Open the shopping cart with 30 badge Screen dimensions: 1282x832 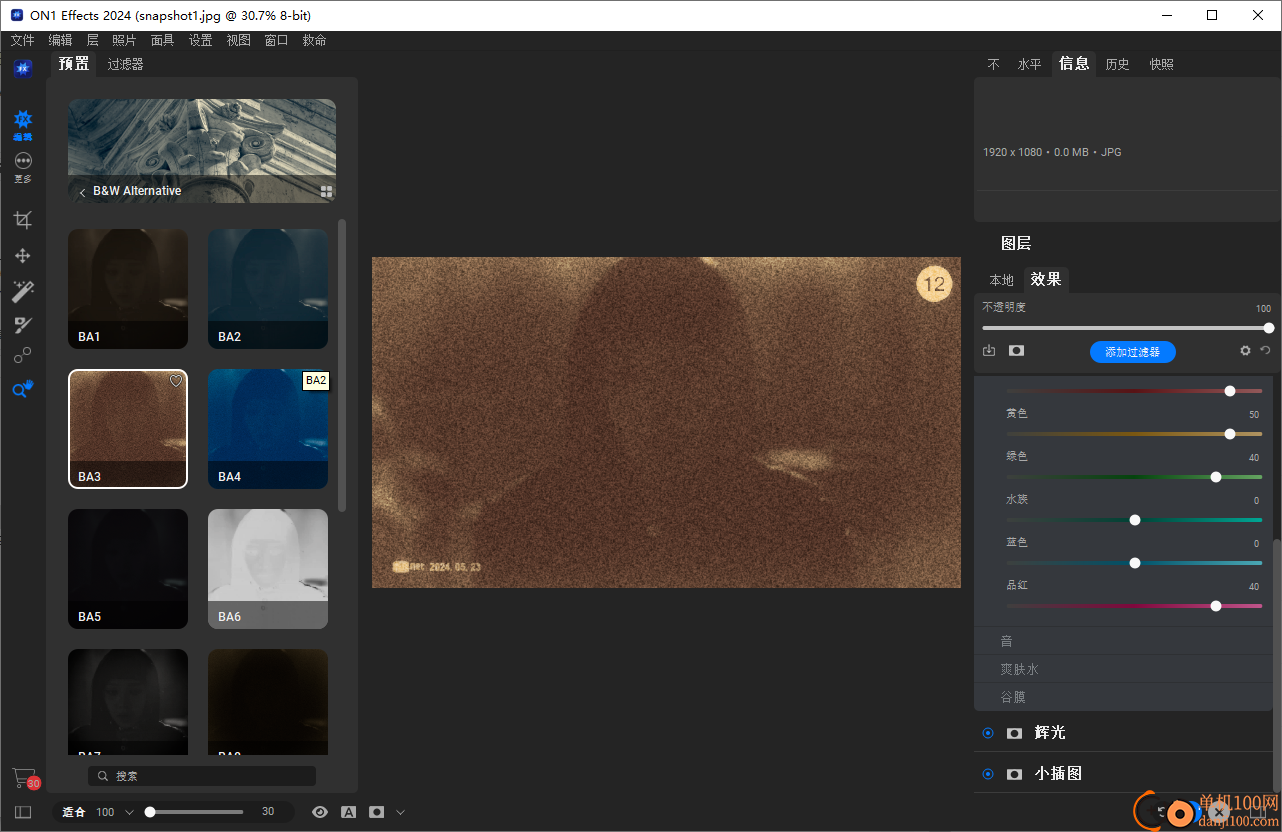tap(24, 778)
